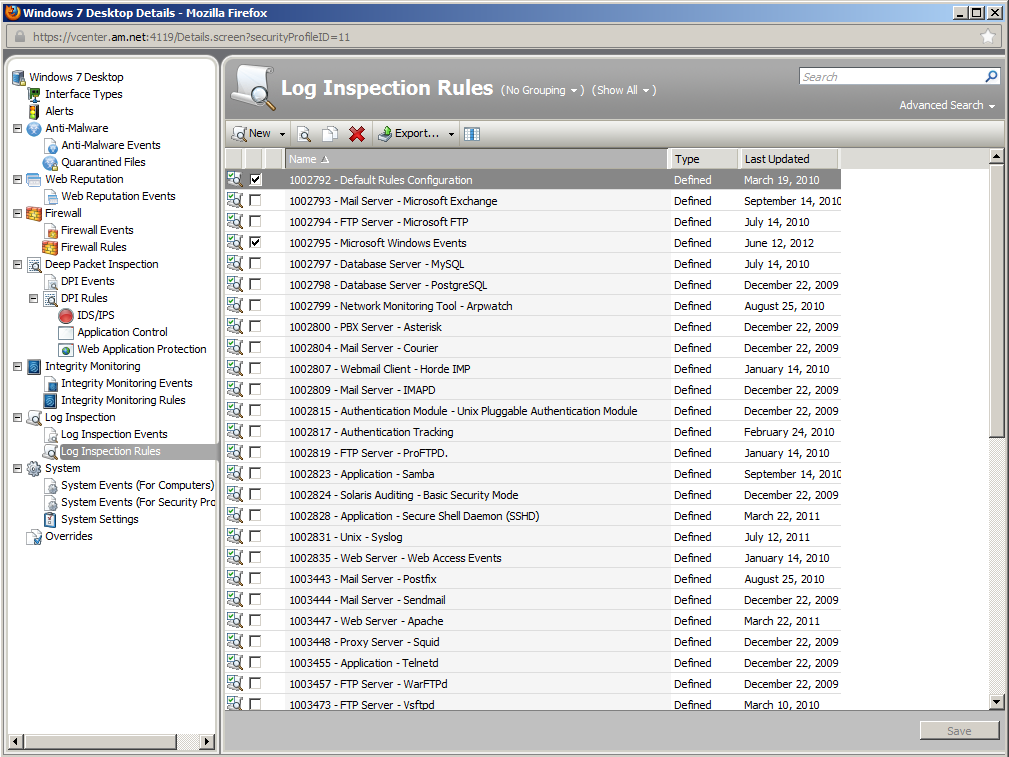Image resolution: width=1009 pixels, height=757 pixels.
Task: Click the Anti-Malware icon in the tree
Action: (34, 129)
